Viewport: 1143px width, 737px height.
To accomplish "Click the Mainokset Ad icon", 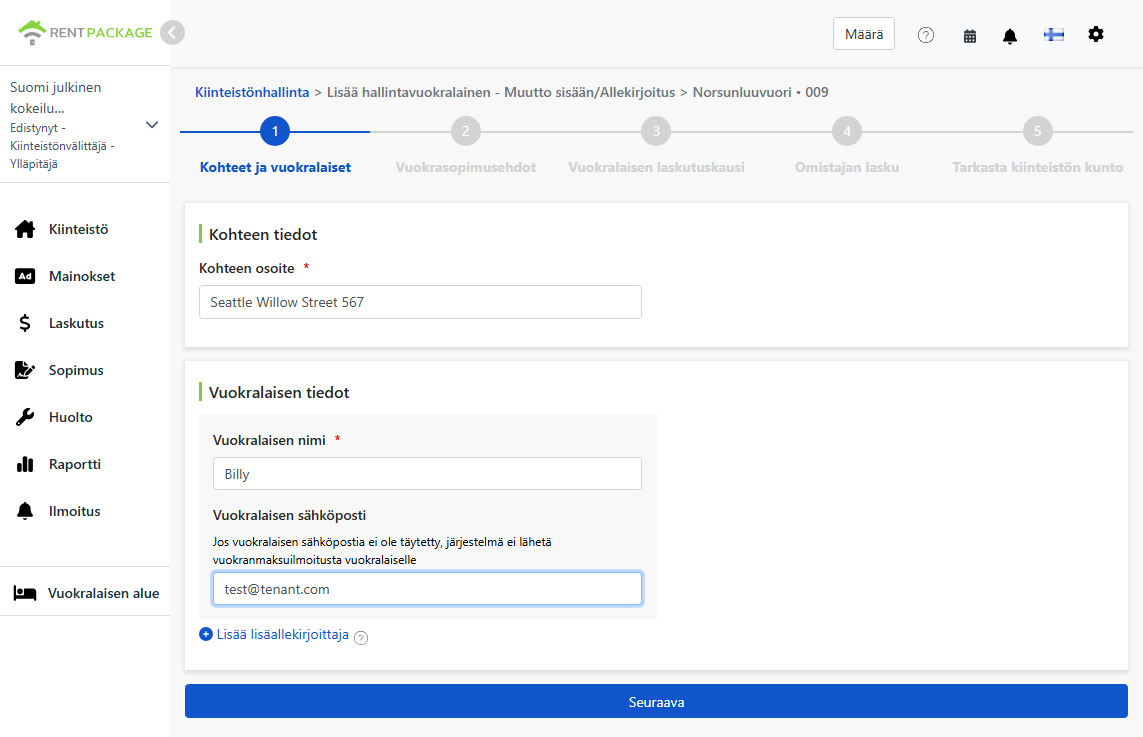I will [x=25, y=276].
